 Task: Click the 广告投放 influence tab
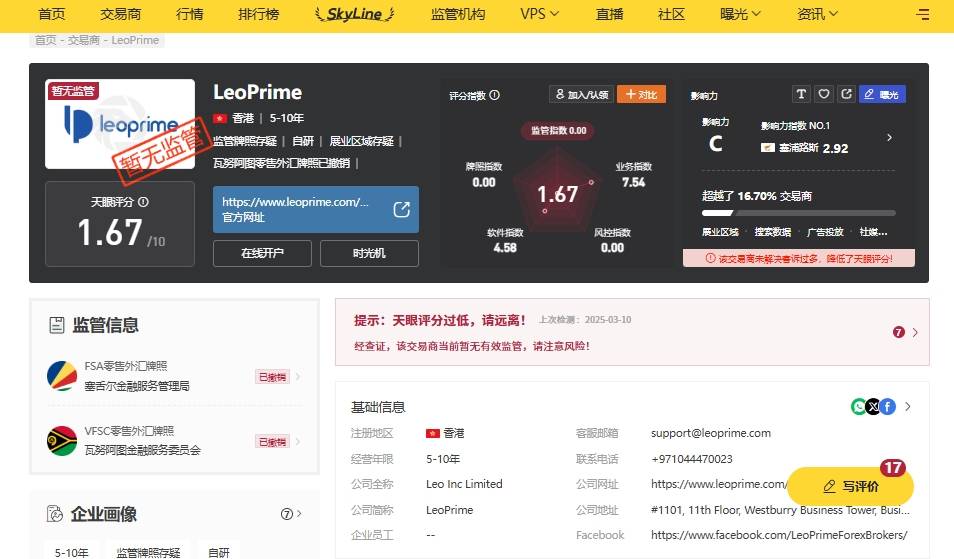825,232
